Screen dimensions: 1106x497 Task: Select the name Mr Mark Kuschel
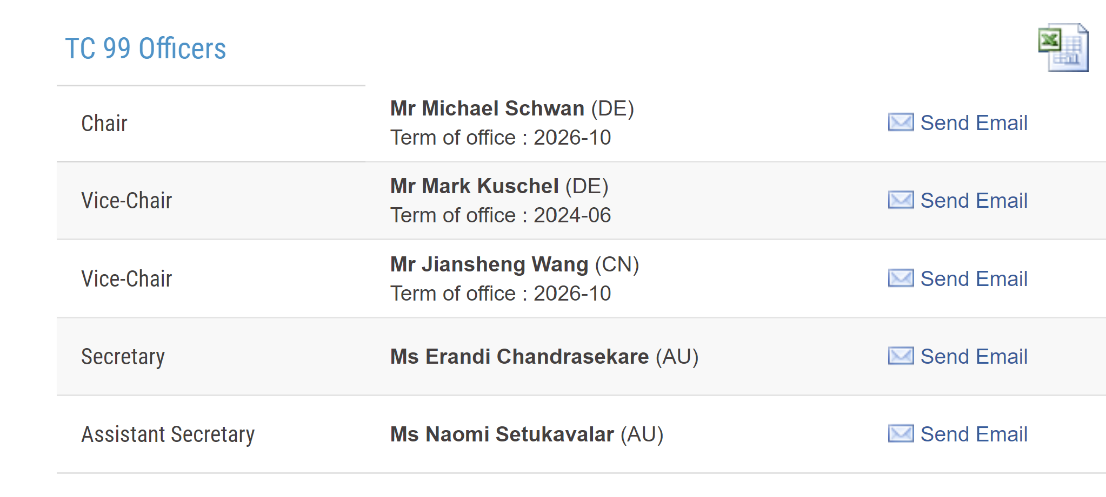click(x=474, y=187)
